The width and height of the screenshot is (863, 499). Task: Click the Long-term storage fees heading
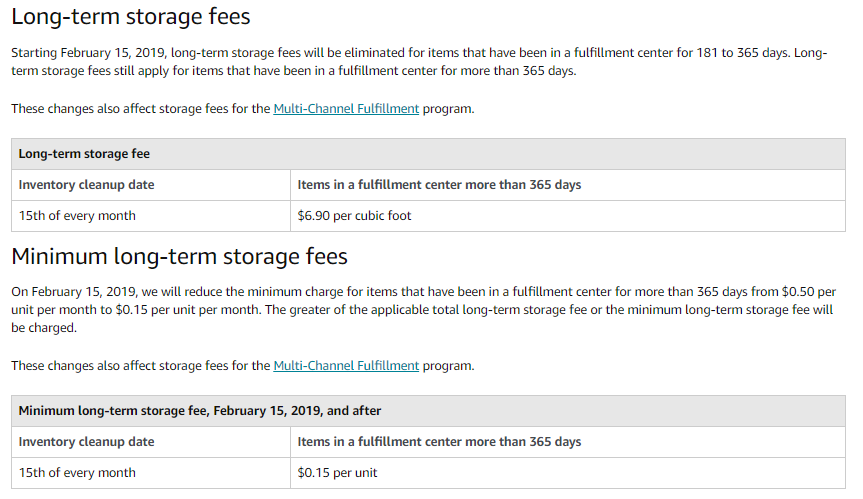130,17
